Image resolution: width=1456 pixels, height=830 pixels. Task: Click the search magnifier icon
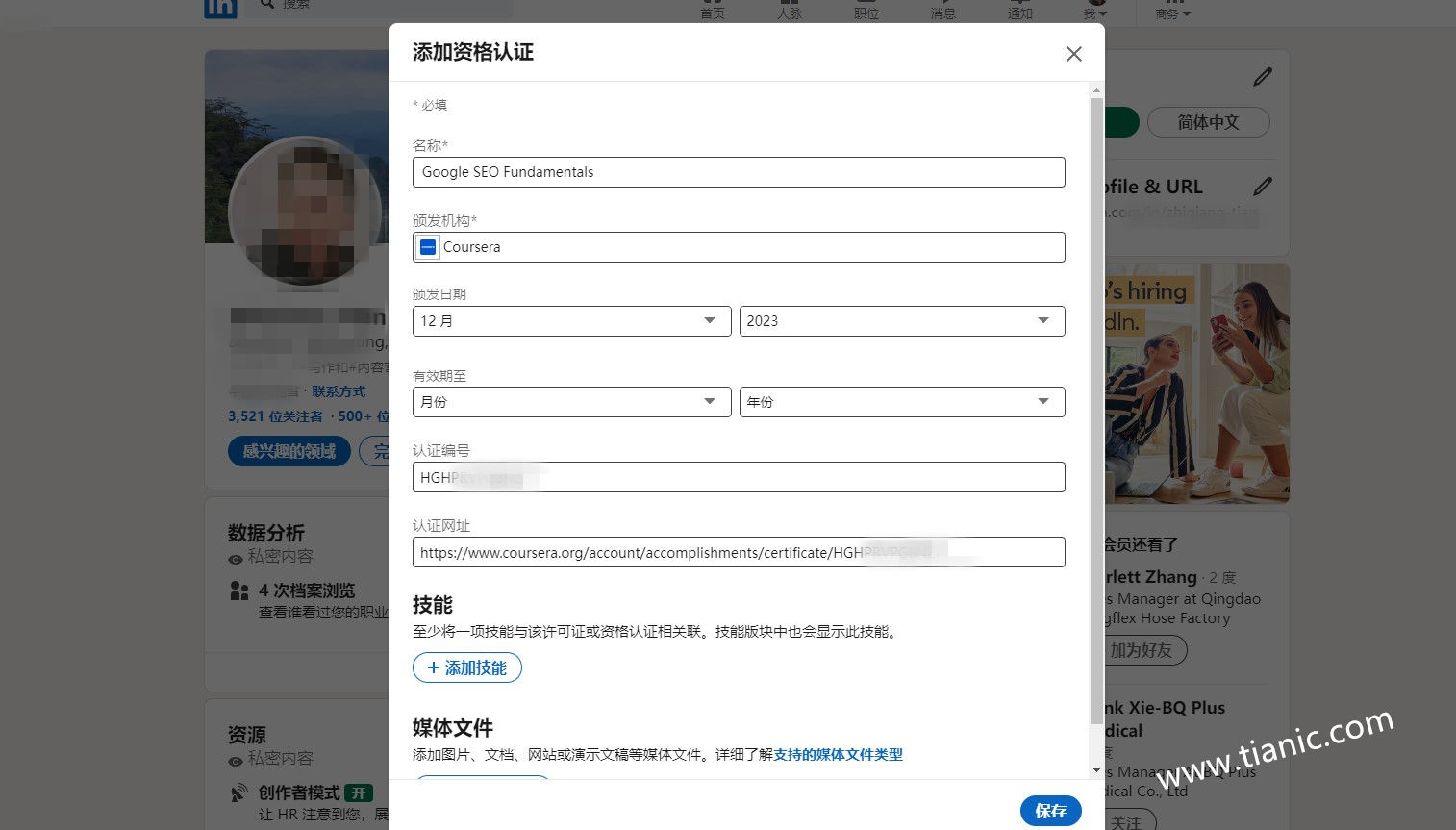(267, 5)
